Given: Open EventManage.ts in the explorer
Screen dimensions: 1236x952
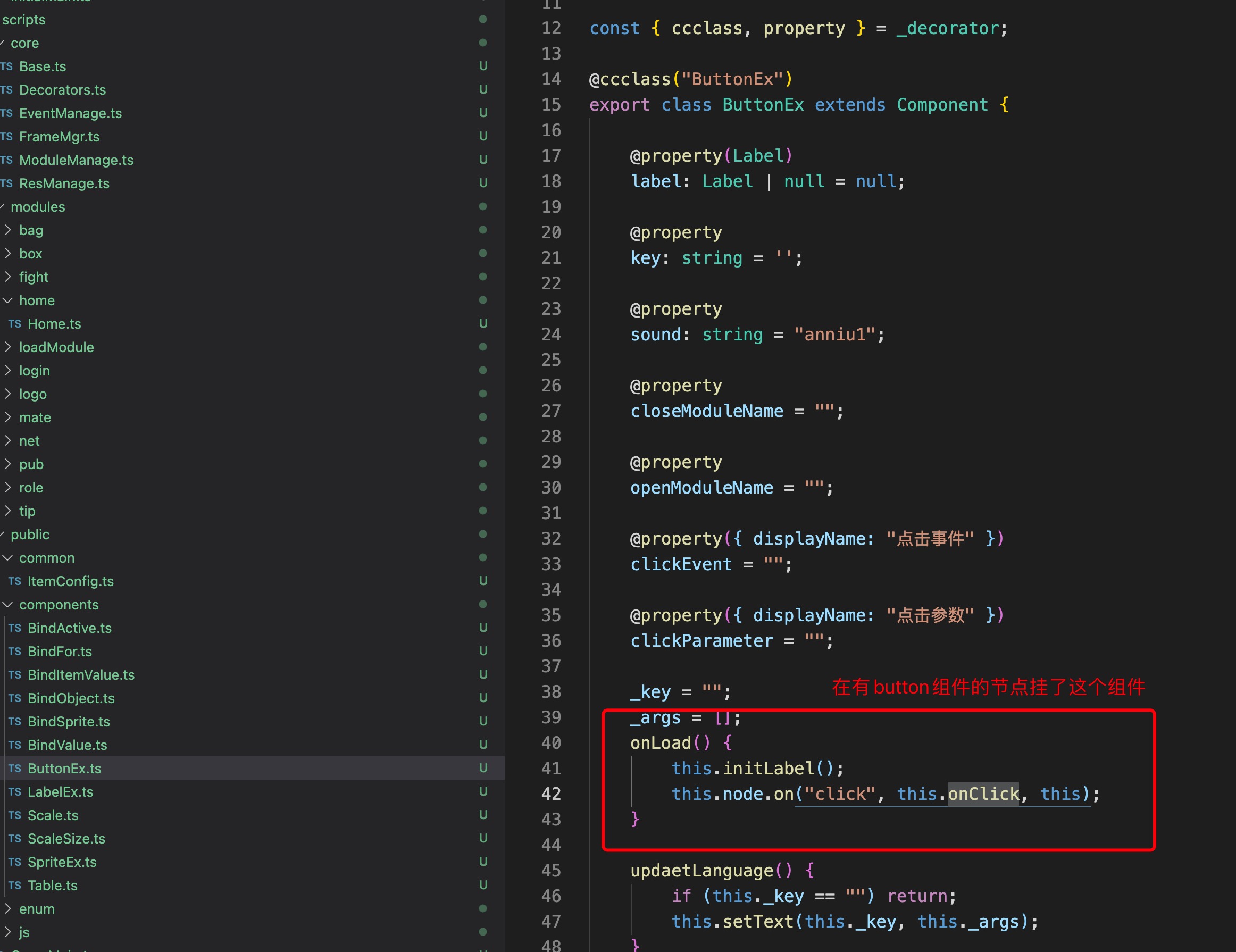Looking at the screenshot, I should click(x=70, y=113).
